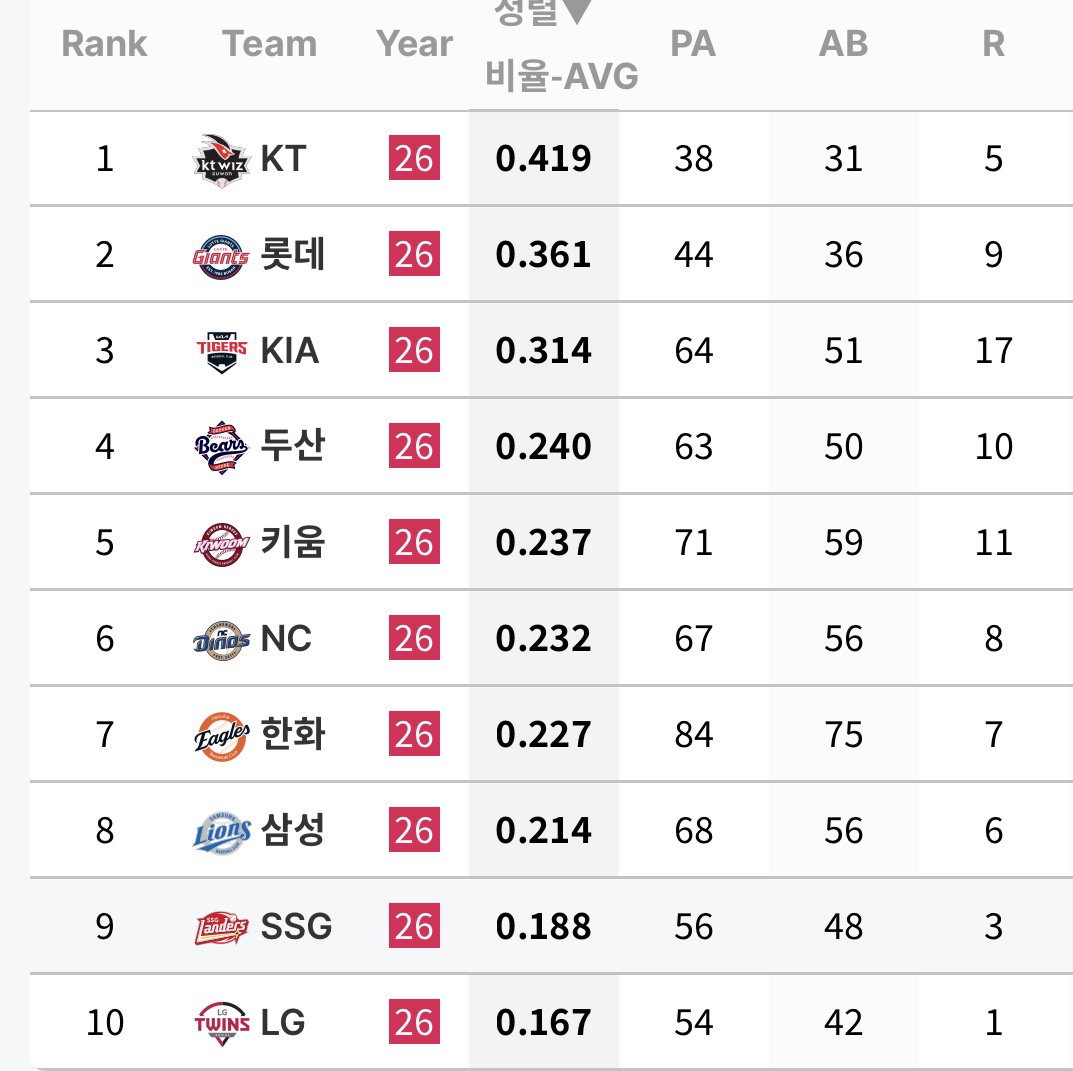Click the Hanwha Eagles team logo
The height and width of the screenshot is (1071, 1073).
pos(221,736)
